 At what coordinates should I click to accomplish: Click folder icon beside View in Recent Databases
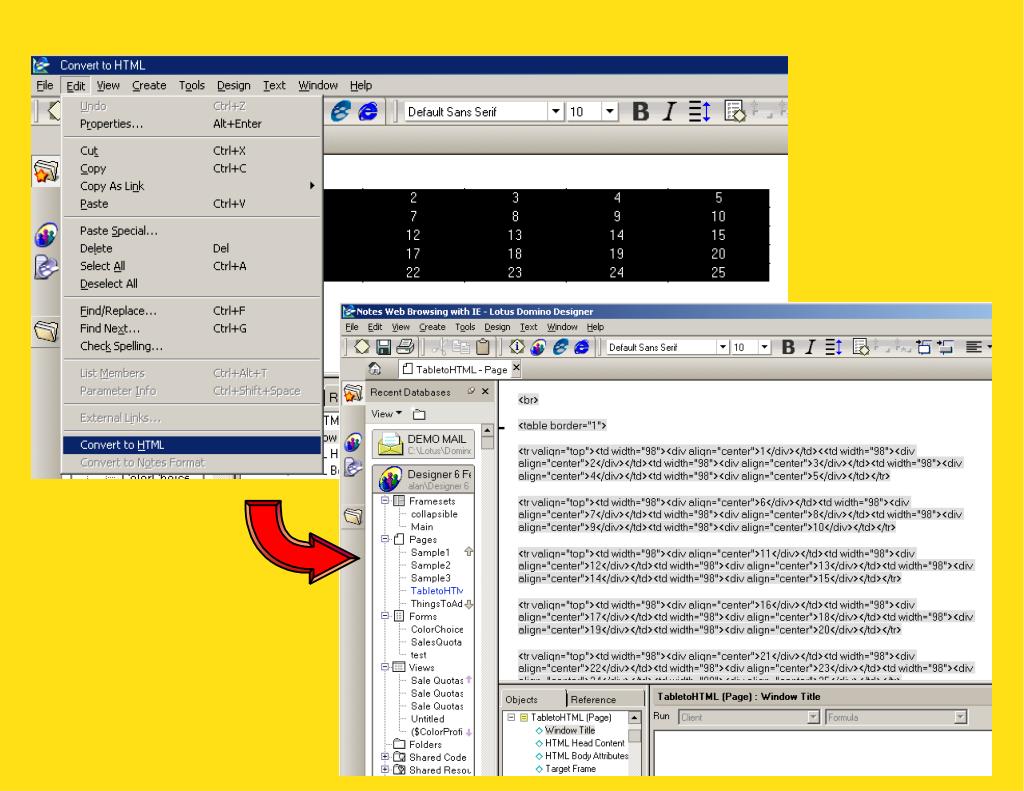419,414
